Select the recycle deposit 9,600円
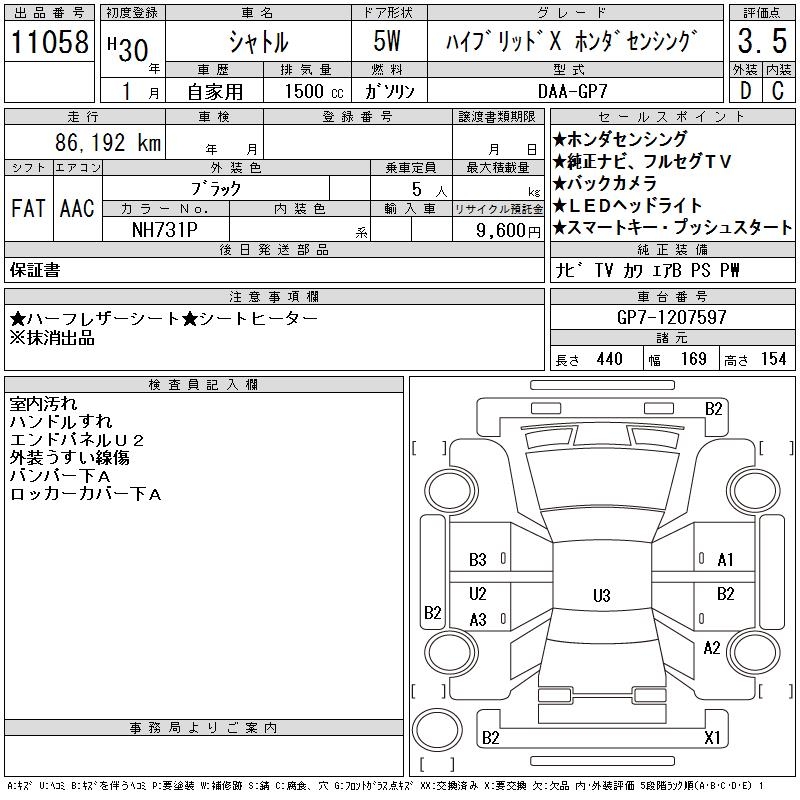Viewport: 800px width, 800px height. [x=508, y=231]
